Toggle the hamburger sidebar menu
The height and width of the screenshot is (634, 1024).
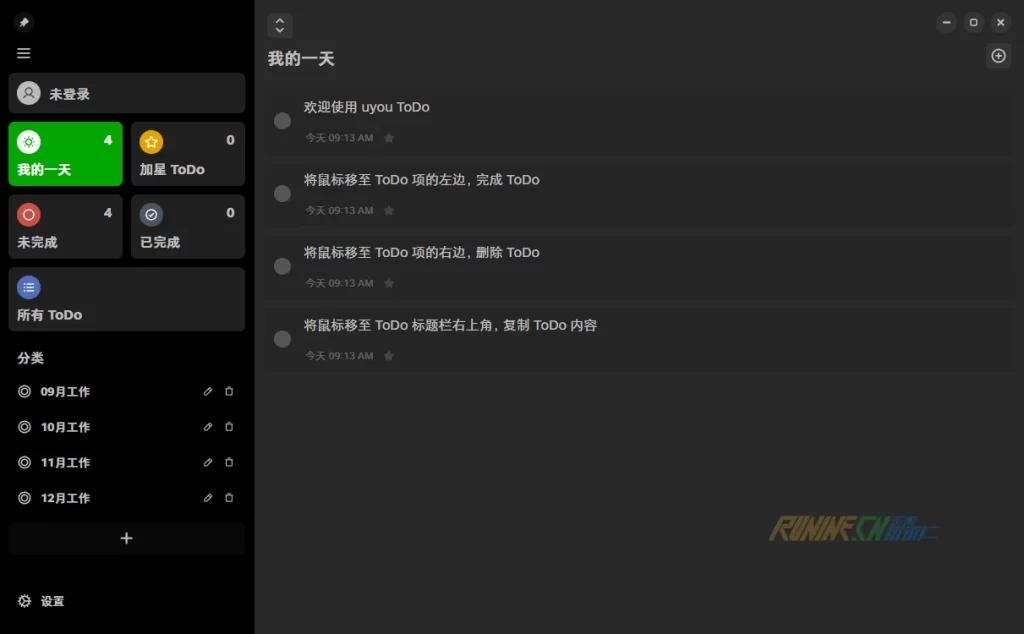click(24, 54)
